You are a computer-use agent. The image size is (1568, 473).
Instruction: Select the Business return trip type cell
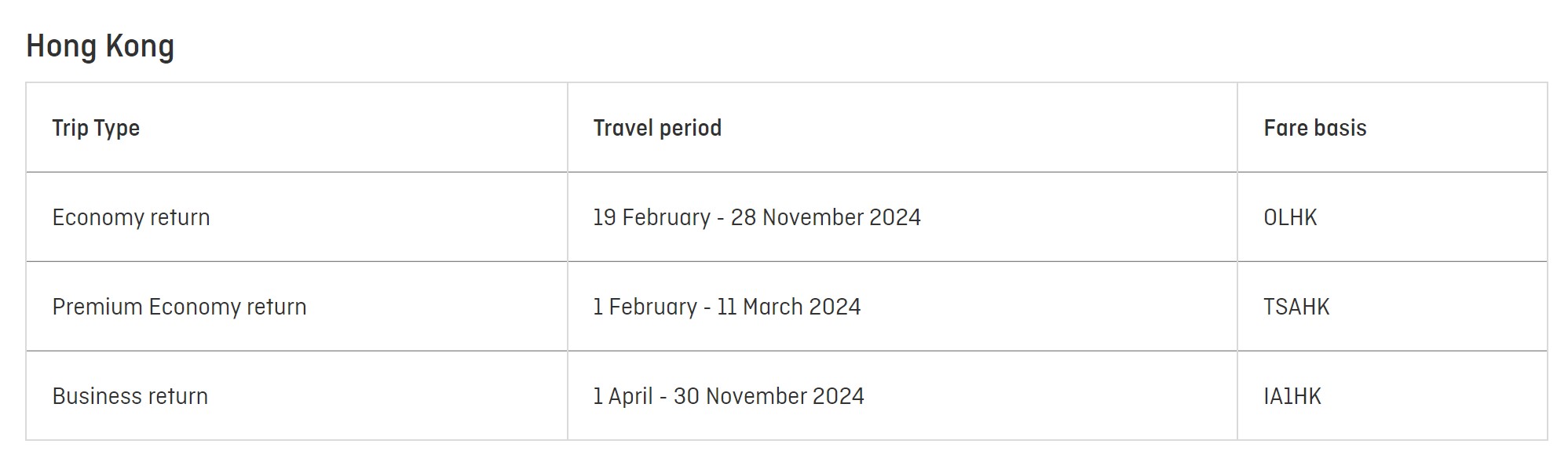pyautogui.click(x=130, y=396)
